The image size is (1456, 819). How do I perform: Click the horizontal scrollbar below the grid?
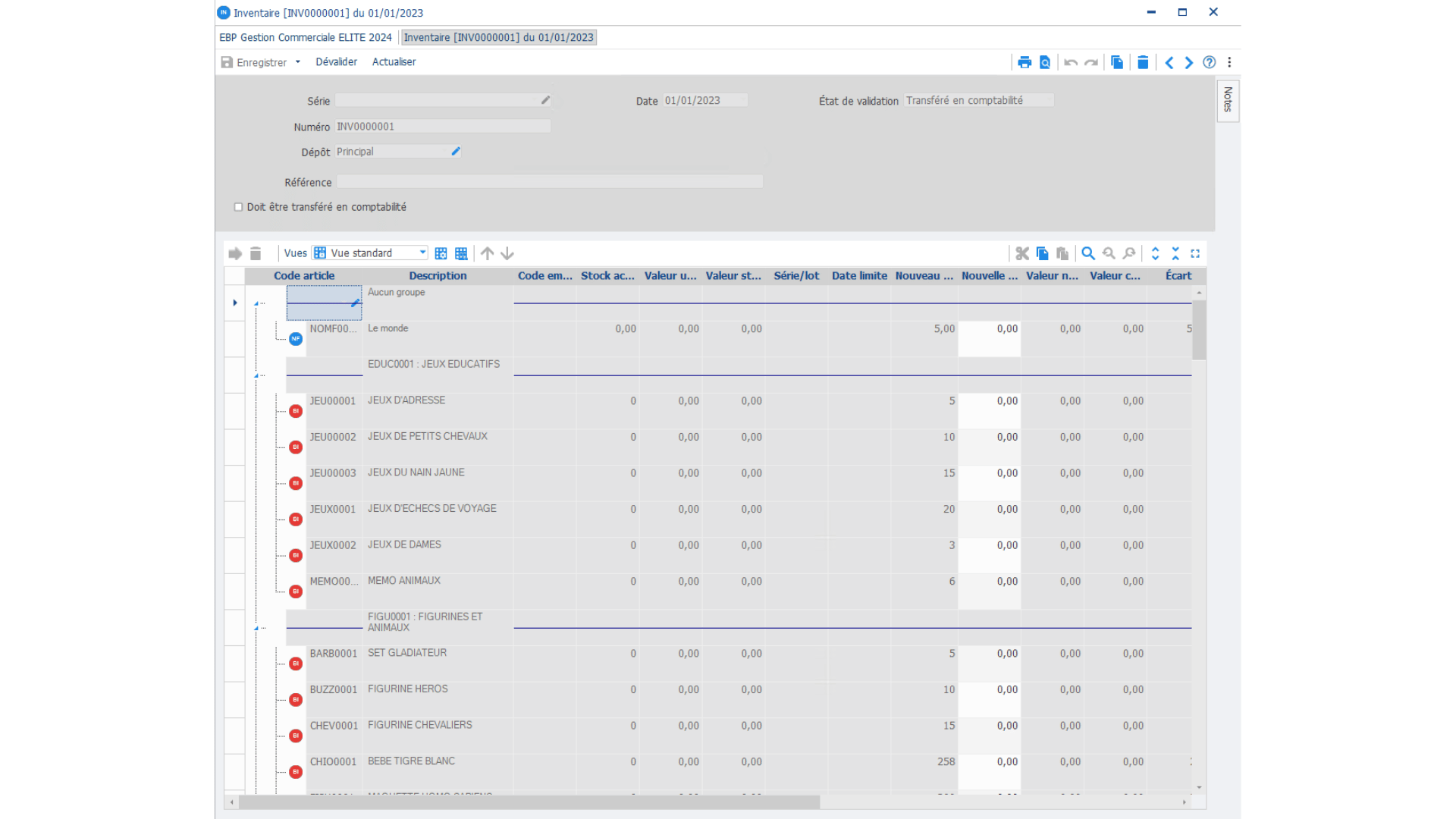529,802
